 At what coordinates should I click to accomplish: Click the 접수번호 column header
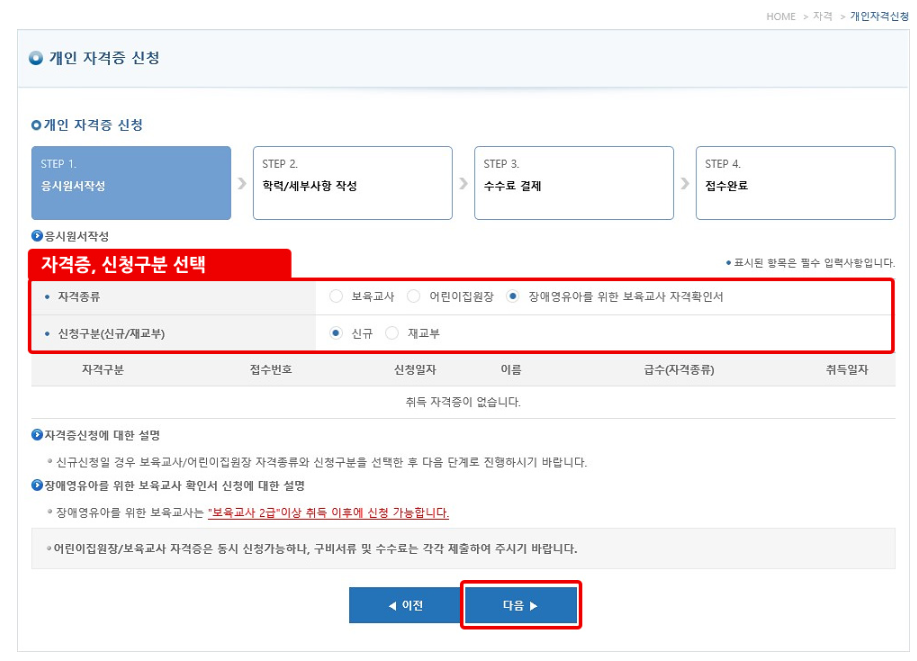tap(271, 370)
